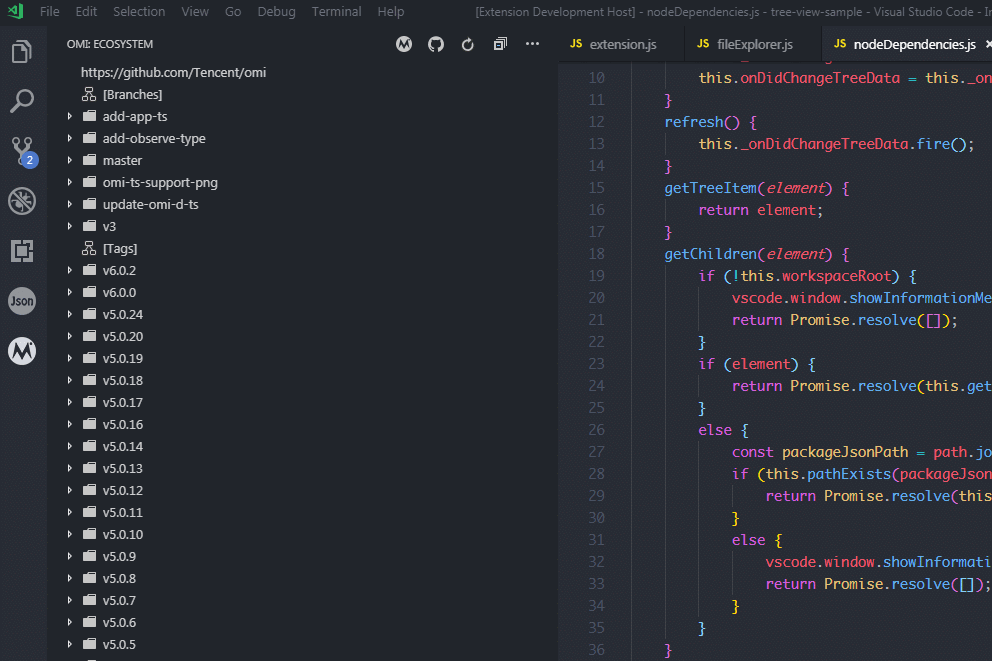Image resolution: width=992 pixels, height=661 pixels.
Task: Open the Help menu
Action: pyautogui.click(x=391, y=11)
